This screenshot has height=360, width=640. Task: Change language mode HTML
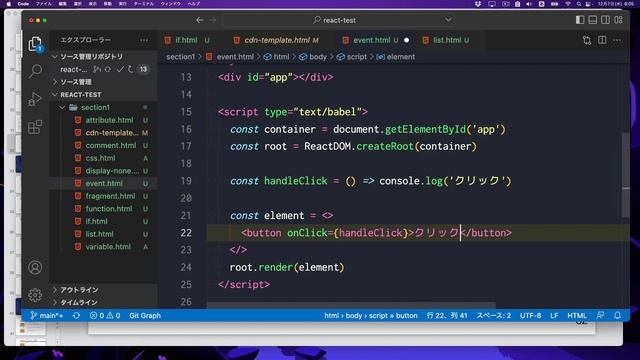click(x=577, y=316)
